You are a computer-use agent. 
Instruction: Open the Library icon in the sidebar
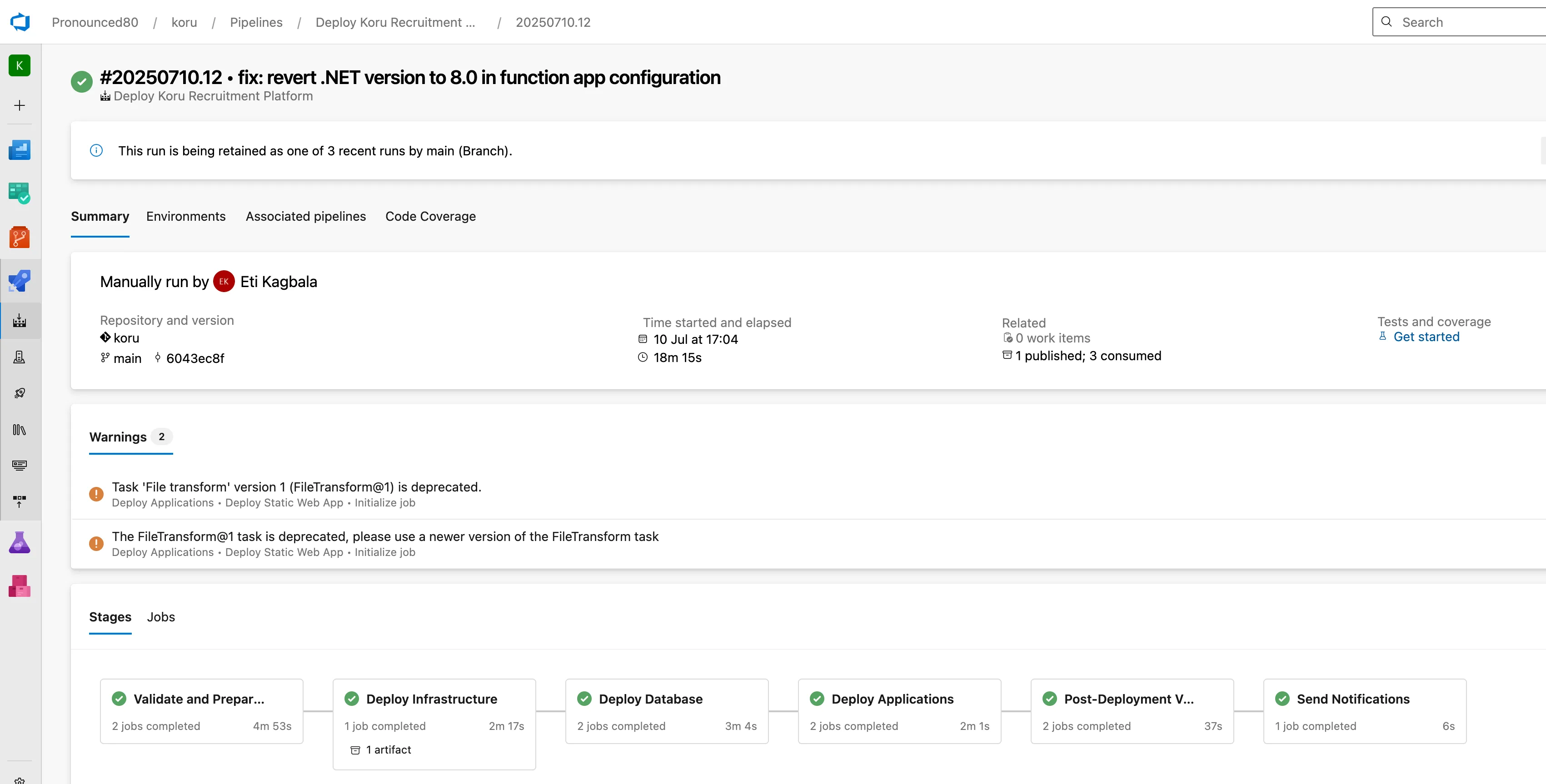coord(20,430)
